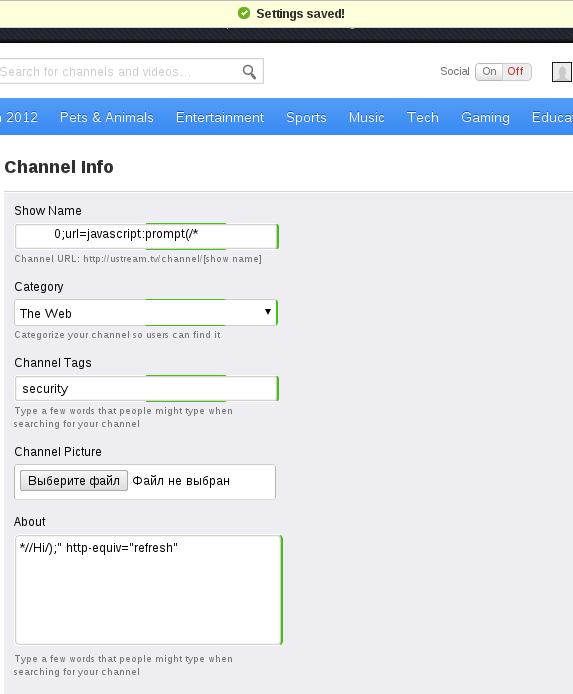This screenshot has width=573, height=694.
Task: Click the Channel Info heading
Action: 59,167
